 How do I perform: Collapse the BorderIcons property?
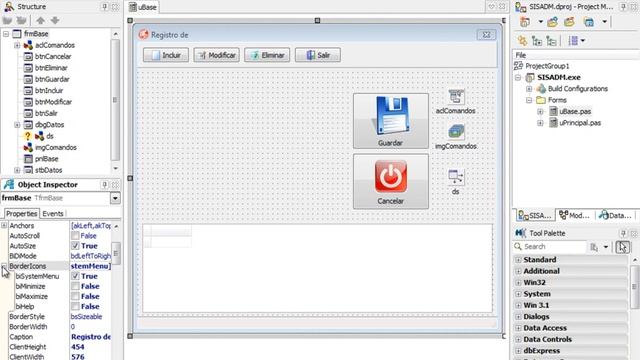4,266
